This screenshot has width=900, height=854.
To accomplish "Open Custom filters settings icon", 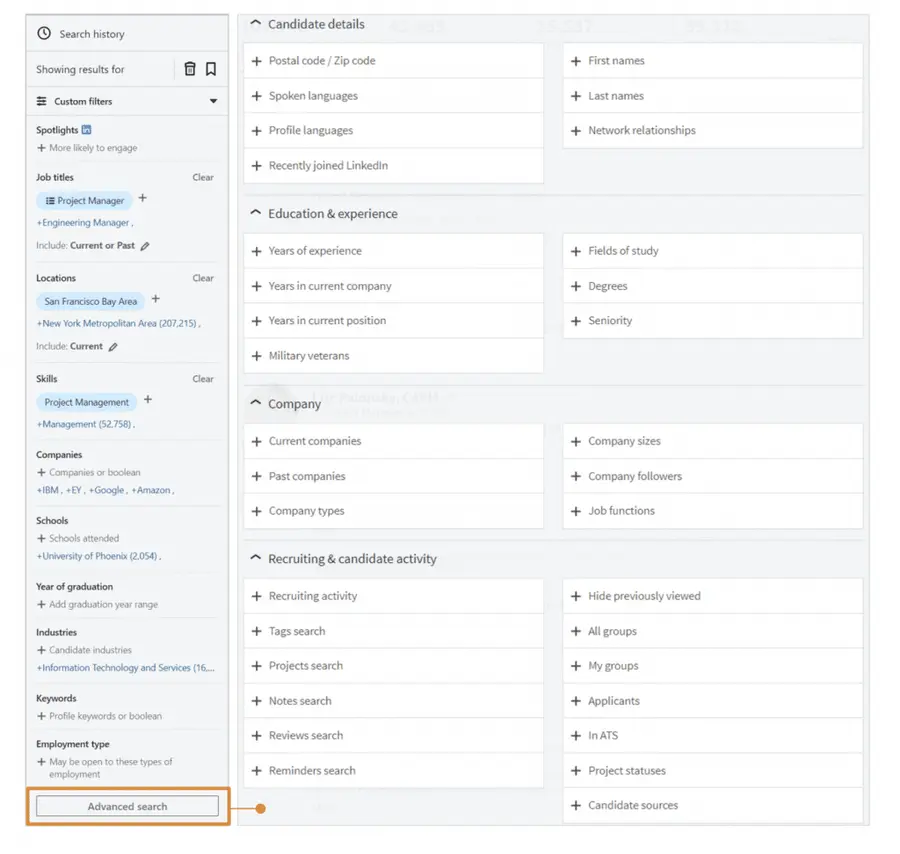I will tap(41, 101).
